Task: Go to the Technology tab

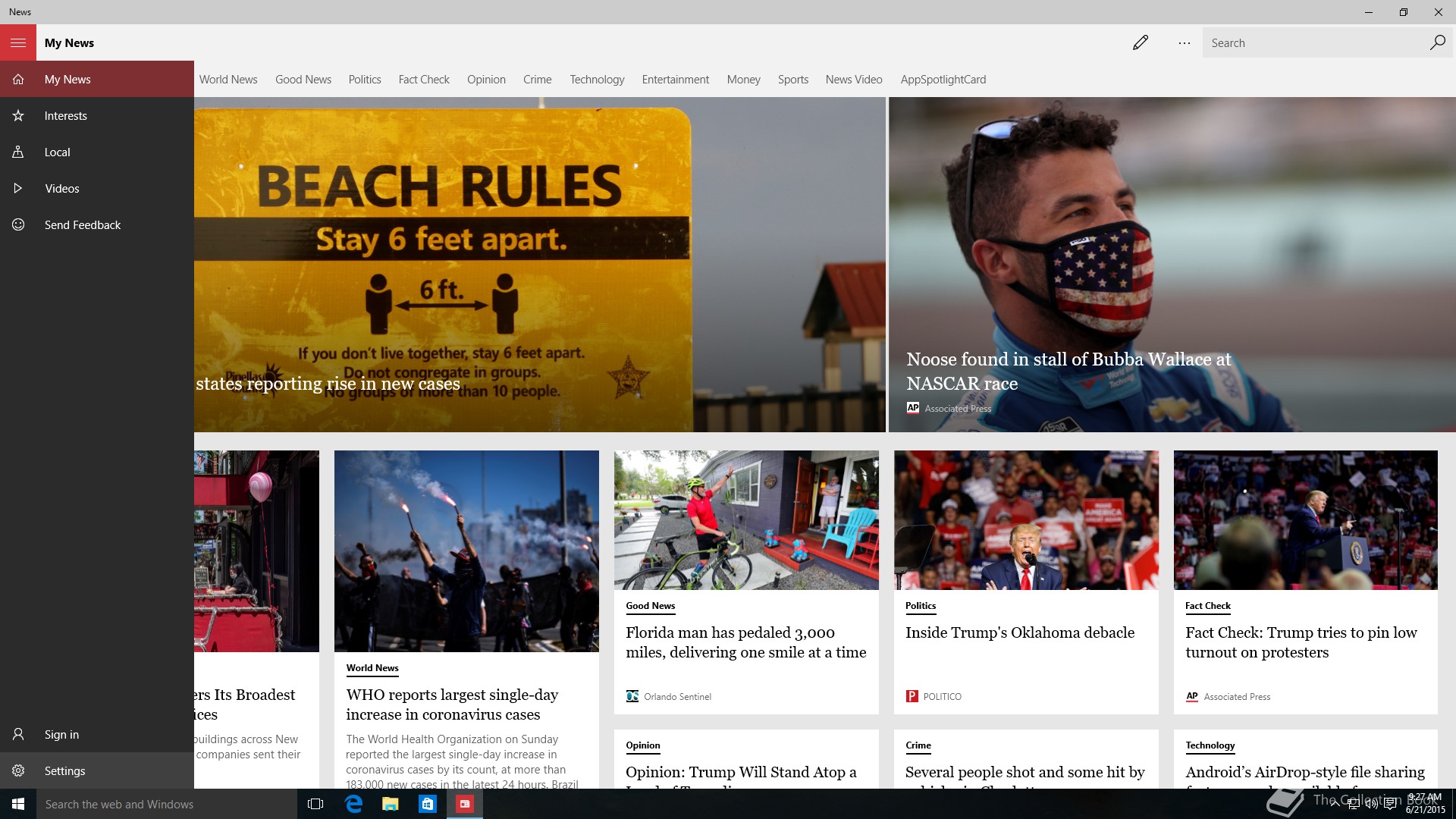Action: pyautogui.click(x=597, y=80)
